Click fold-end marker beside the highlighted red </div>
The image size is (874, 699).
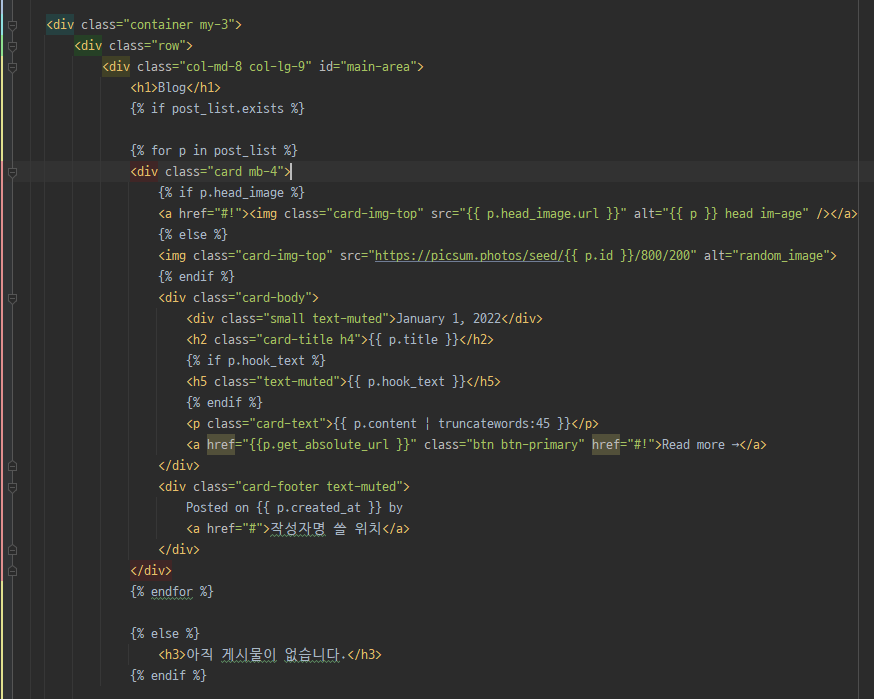click(x=12, y=571)
